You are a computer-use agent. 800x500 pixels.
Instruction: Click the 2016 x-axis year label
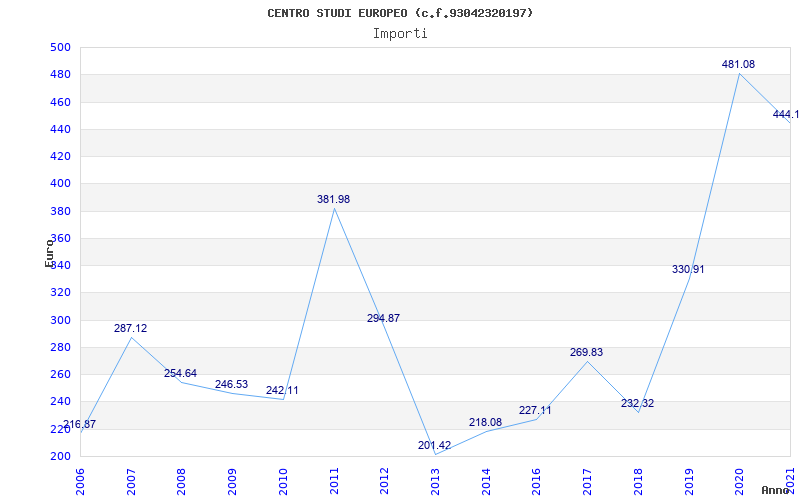coord(536,481)
